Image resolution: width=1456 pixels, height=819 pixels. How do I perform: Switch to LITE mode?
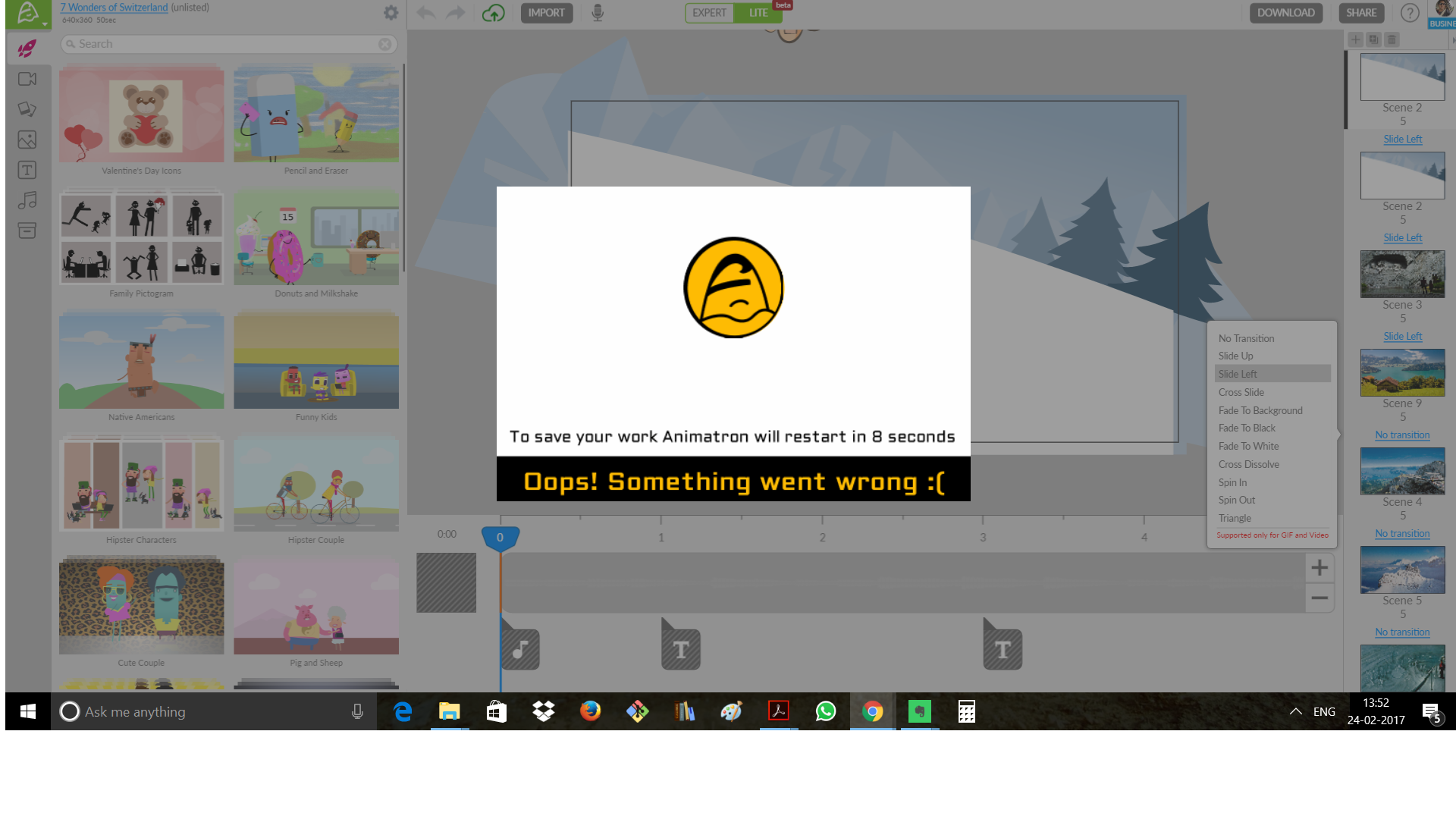(758, 13)
